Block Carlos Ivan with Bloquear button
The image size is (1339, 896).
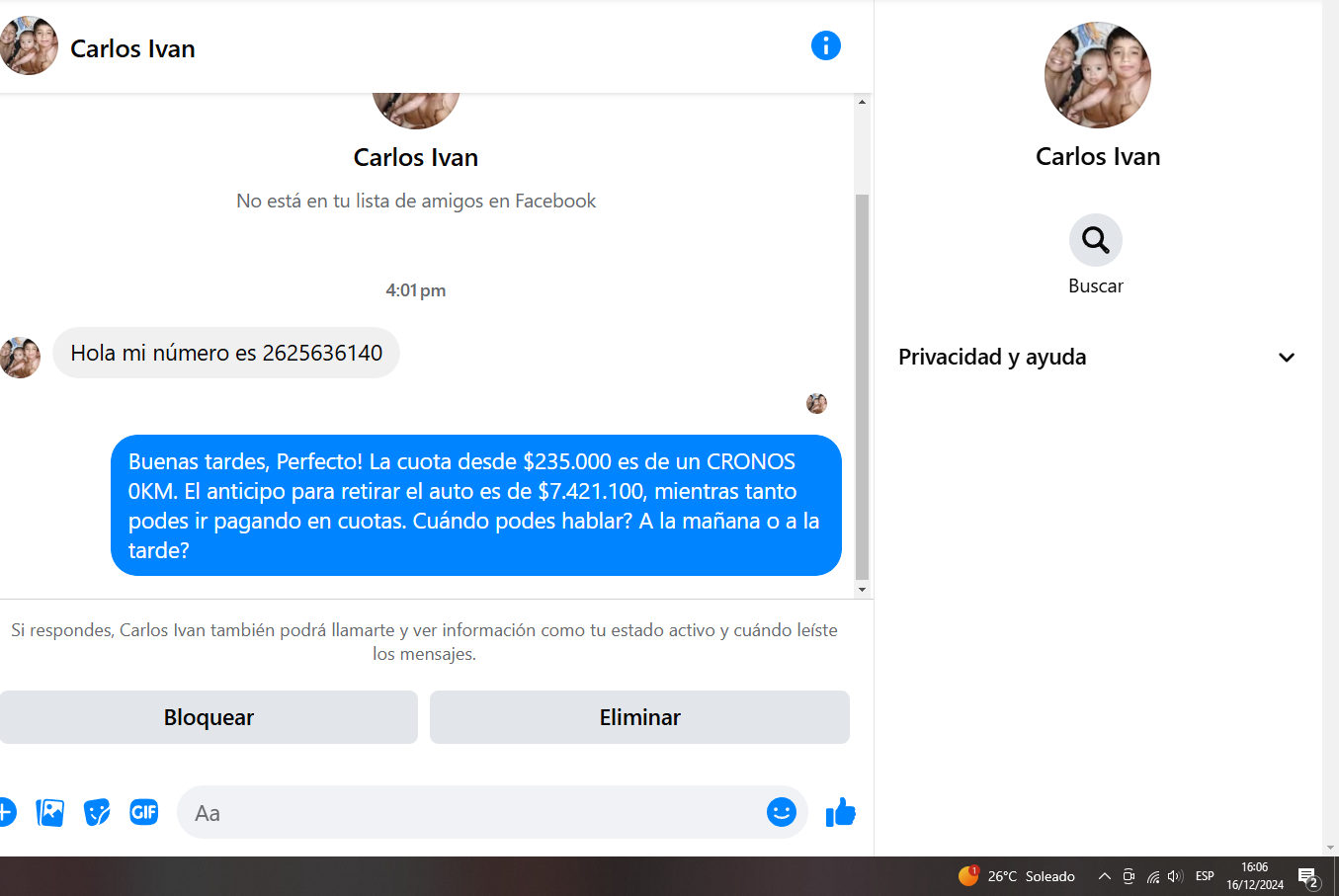point(209,717)
